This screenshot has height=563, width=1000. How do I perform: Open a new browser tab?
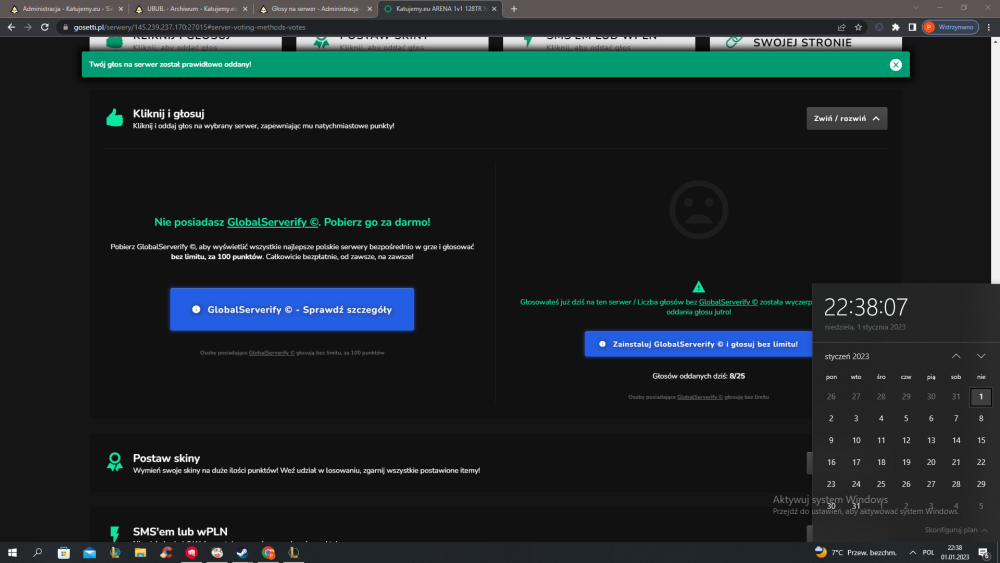click(x=514, y=9)
